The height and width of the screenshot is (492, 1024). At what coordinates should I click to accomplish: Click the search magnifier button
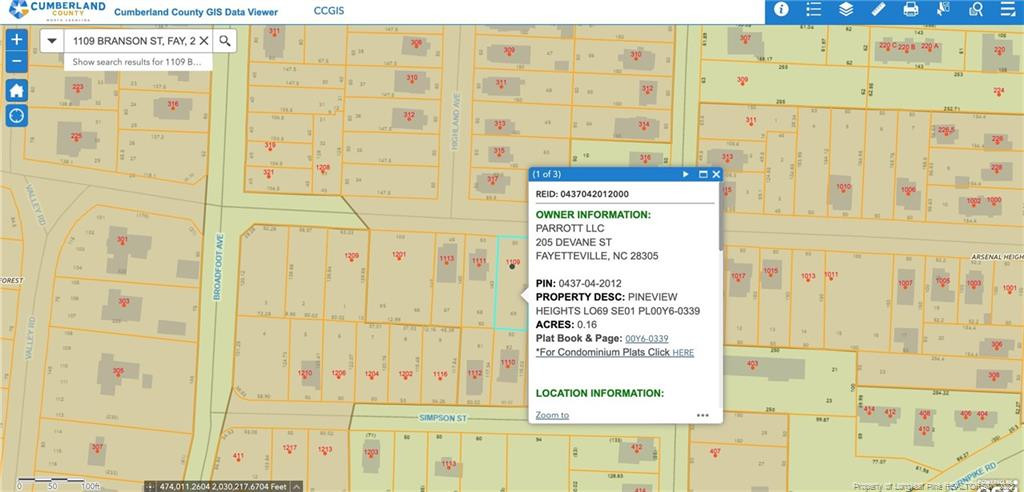(x=226, y=41)
